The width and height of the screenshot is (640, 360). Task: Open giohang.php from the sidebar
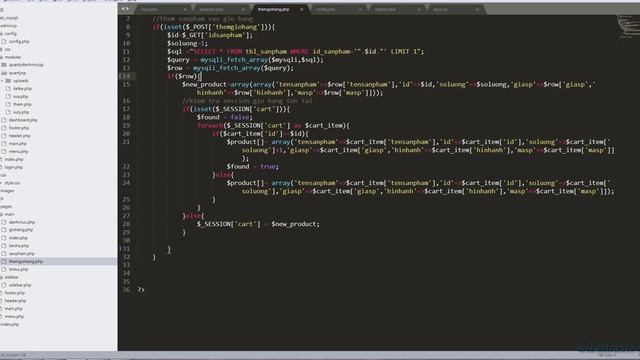pos(21,230)
